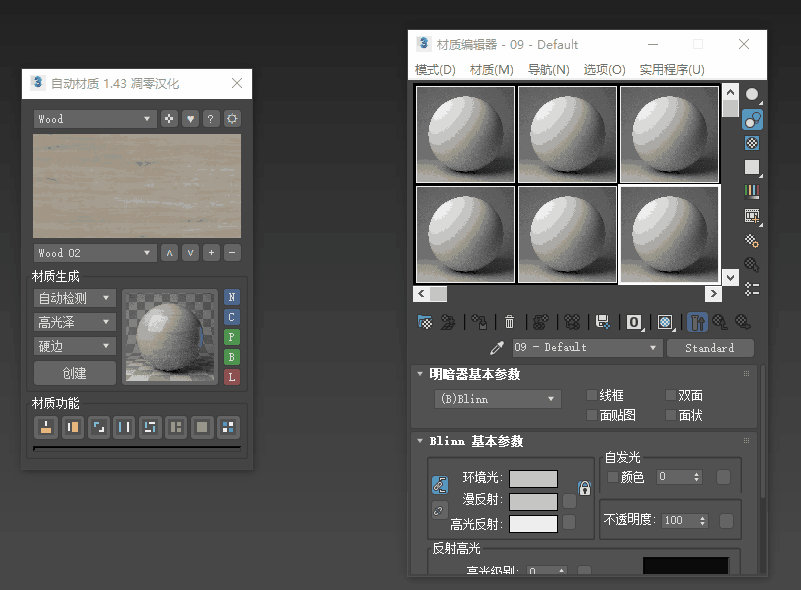
Task: Open the 09 - Default material name dropdown
Action: [x=587, y=347]
